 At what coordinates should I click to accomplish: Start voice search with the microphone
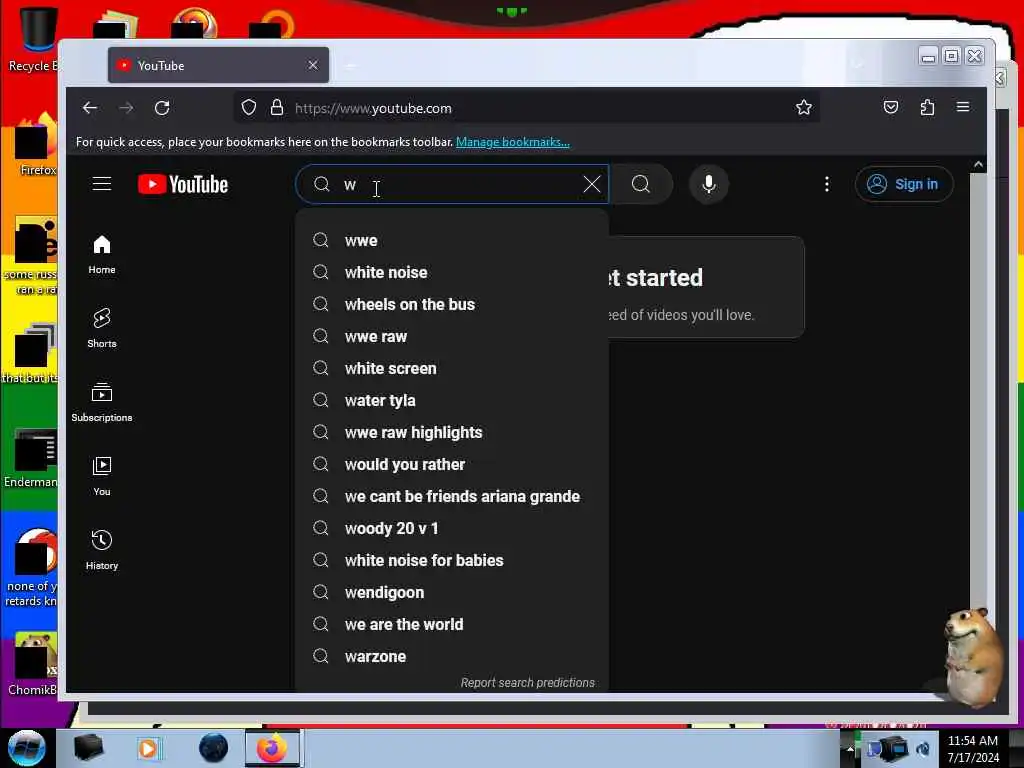coord(709,184)
